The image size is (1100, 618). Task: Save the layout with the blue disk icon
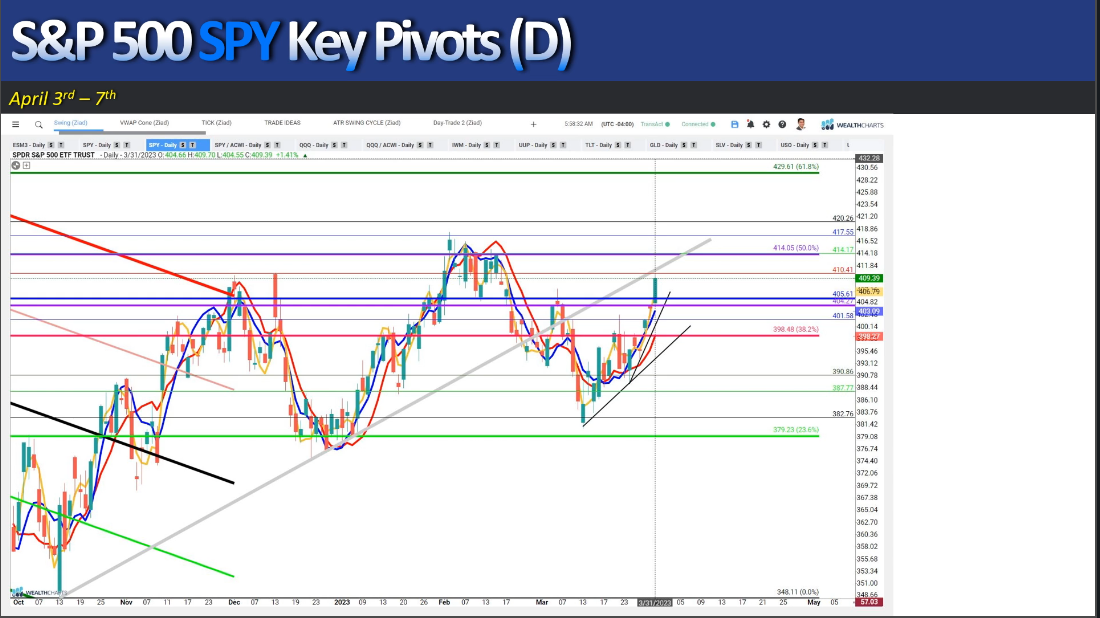735,124
